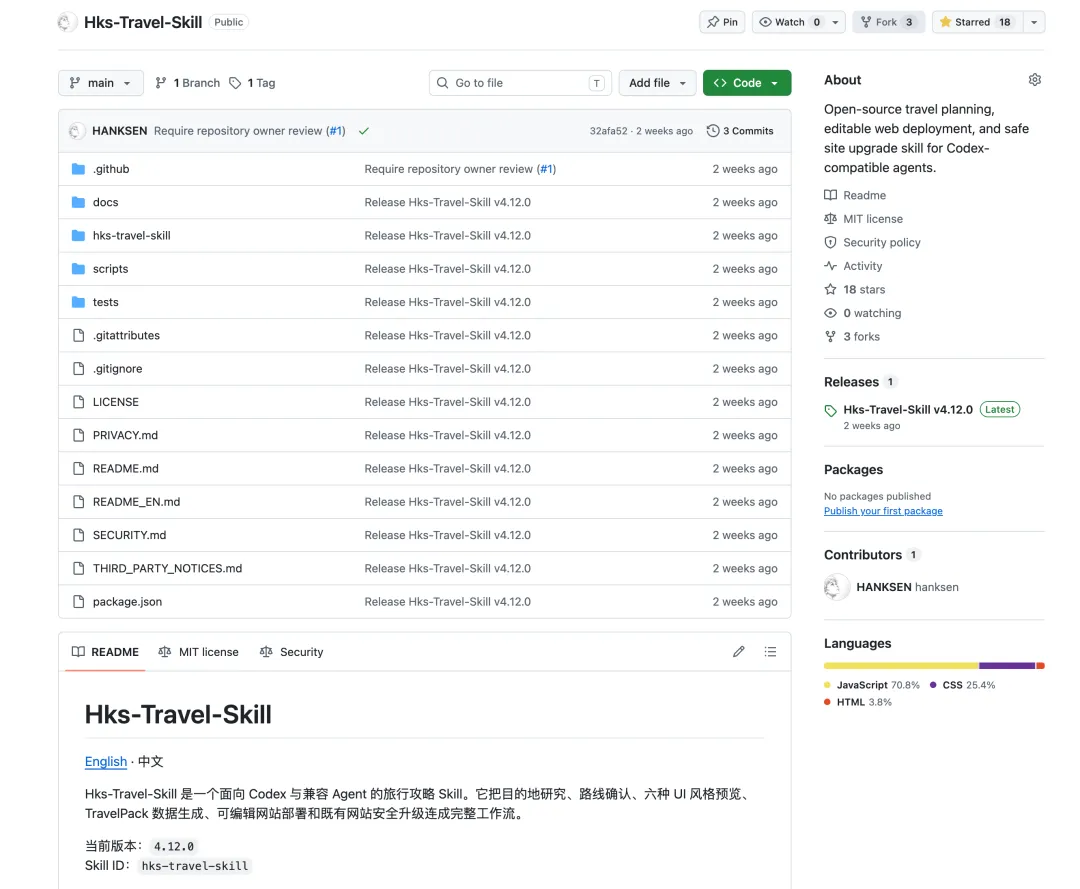Click the HANKSEN avatar in commit header
The width and height of the screenshot is (1080, 889).
[76, 131]
